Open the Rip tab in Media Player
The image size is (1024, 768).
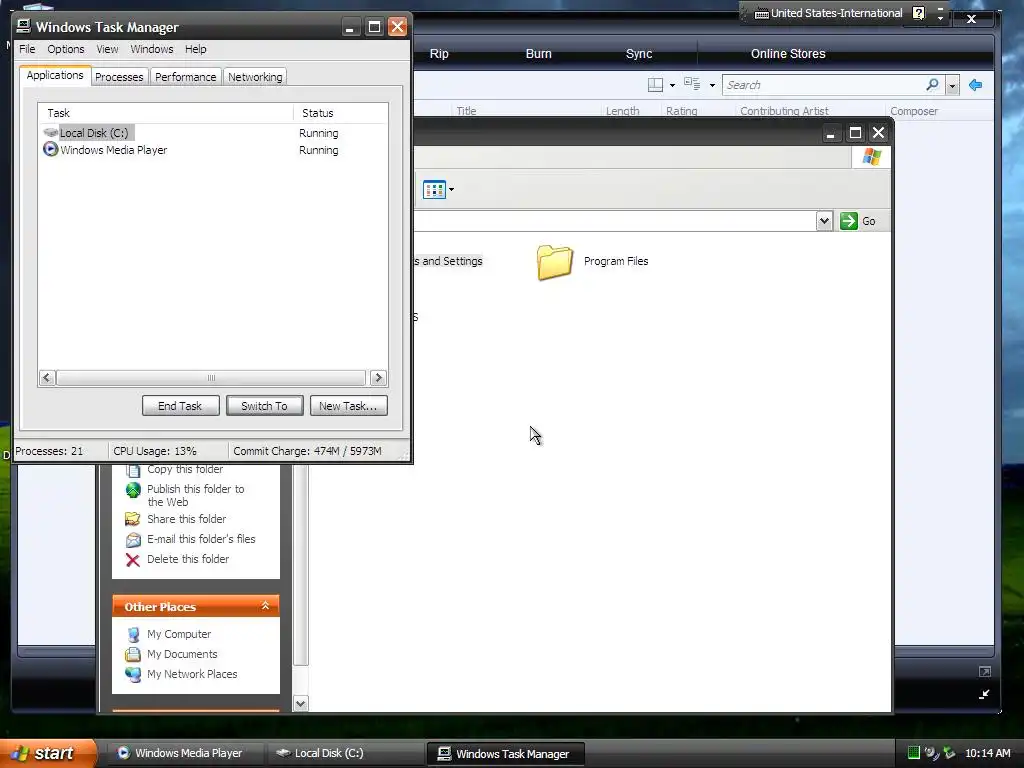pyautogui.click(x=439, y=54)
